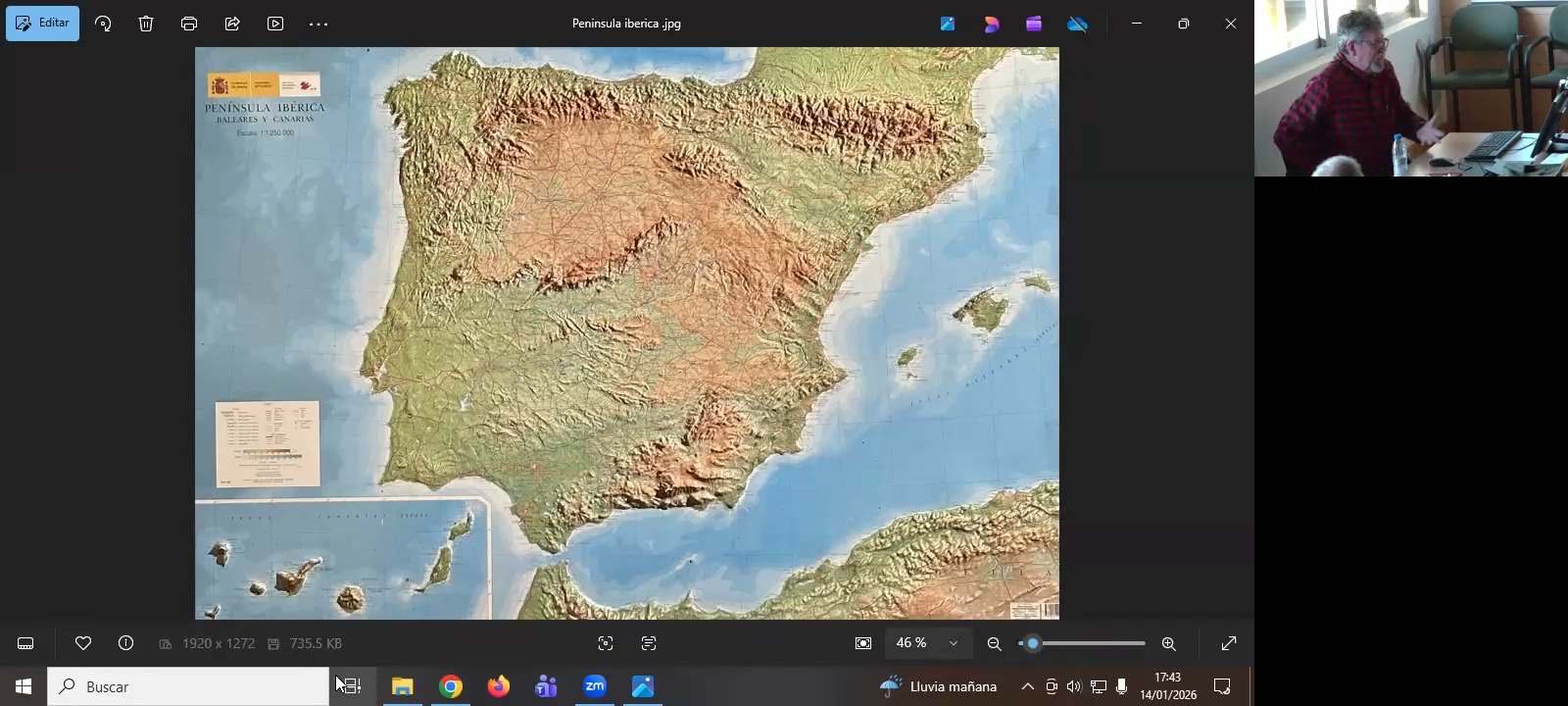
Task: Mark image as favorite with heart
Action: (x=83, y=644)
